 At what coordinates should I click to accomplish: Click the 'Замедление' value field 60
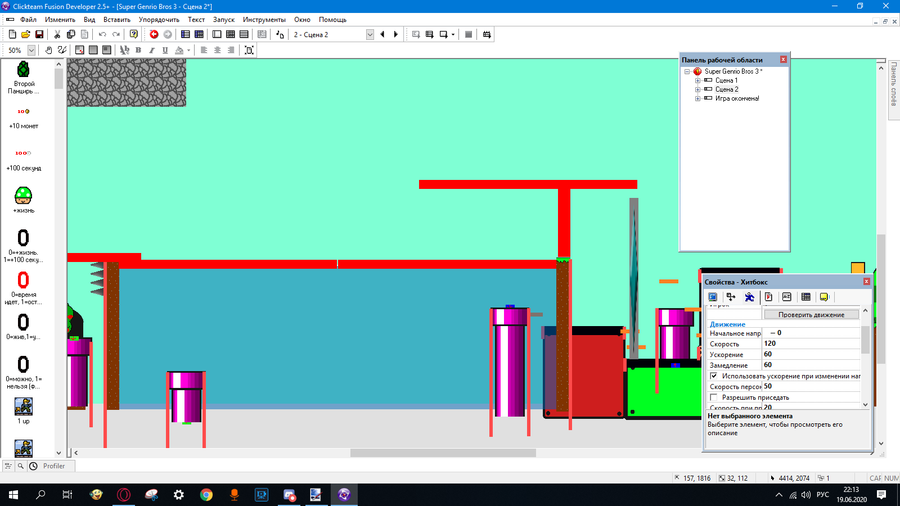811,365
